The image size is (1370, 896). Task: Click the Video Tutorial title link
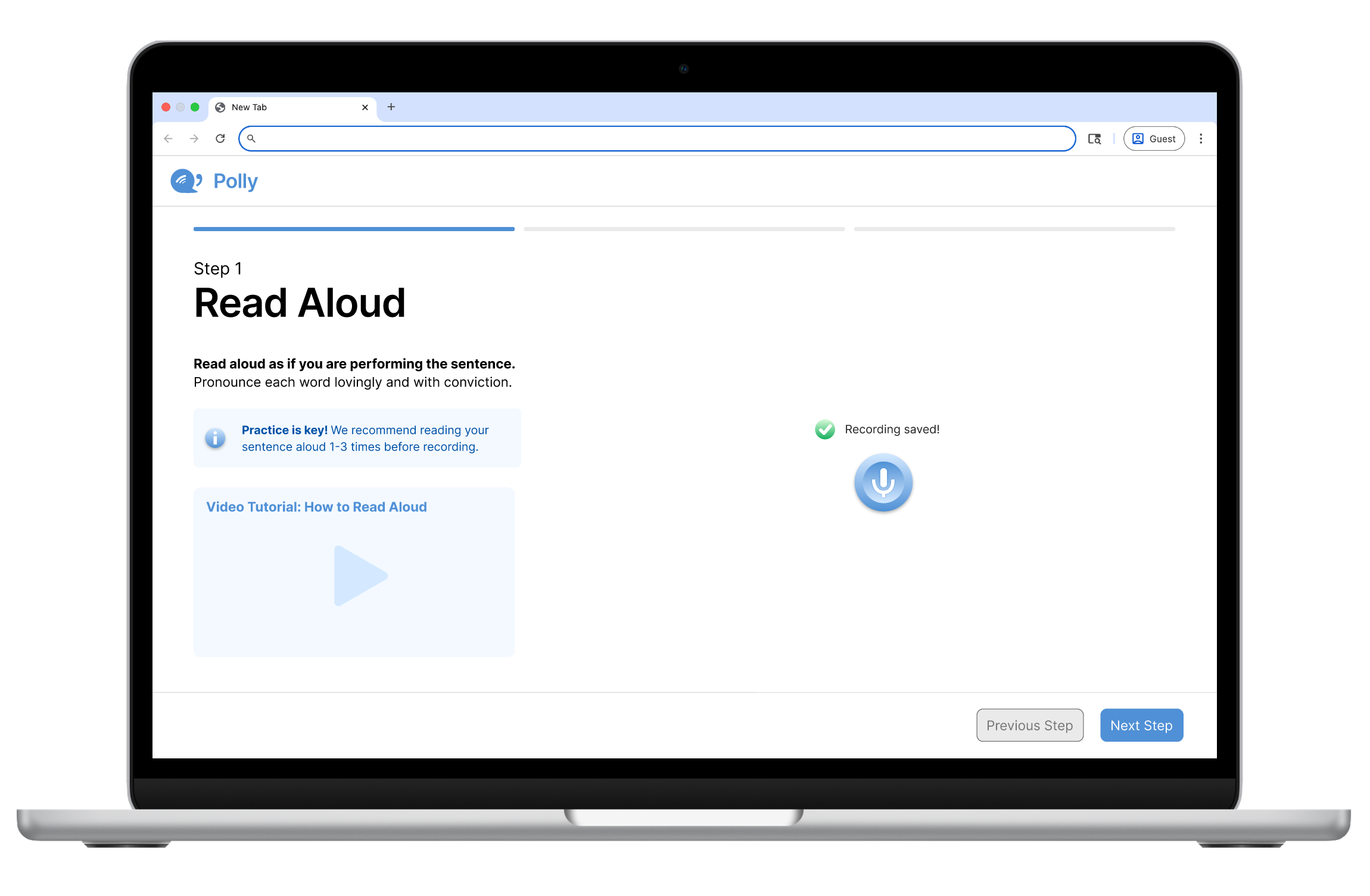pyautogui.click(x=316, y=507)
